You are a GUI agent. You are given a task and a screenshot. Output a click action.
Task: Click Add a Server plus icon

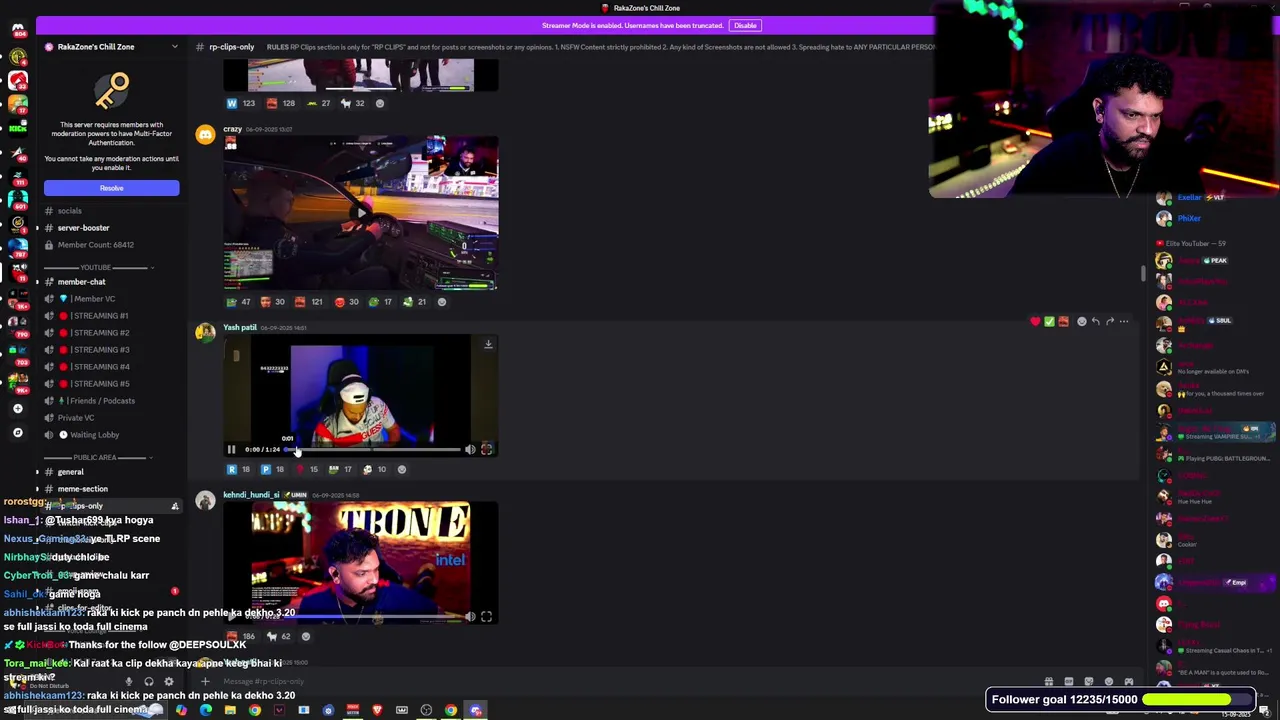[18, 408]
